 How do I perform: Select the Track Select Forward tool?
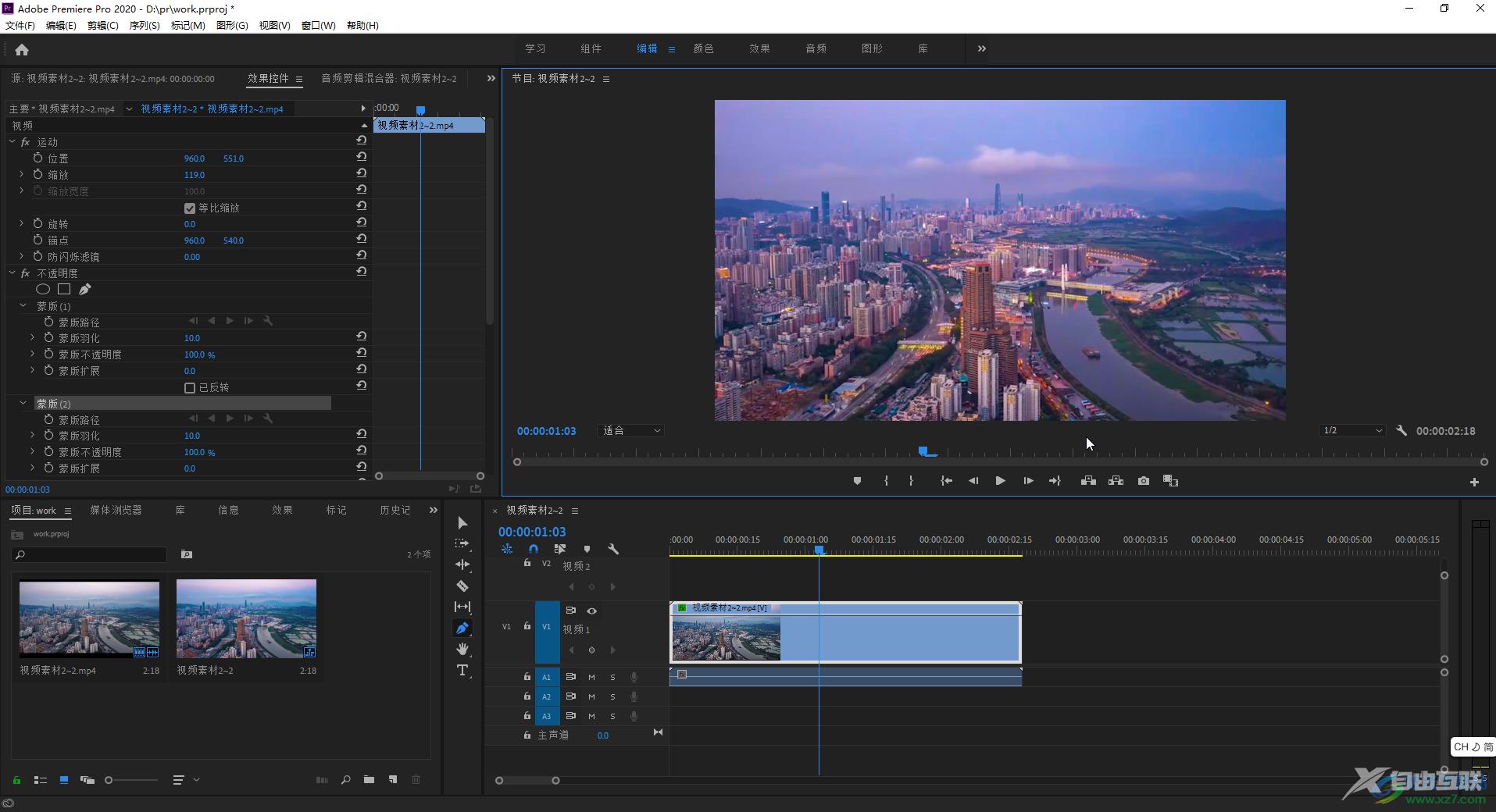(462, 543)
